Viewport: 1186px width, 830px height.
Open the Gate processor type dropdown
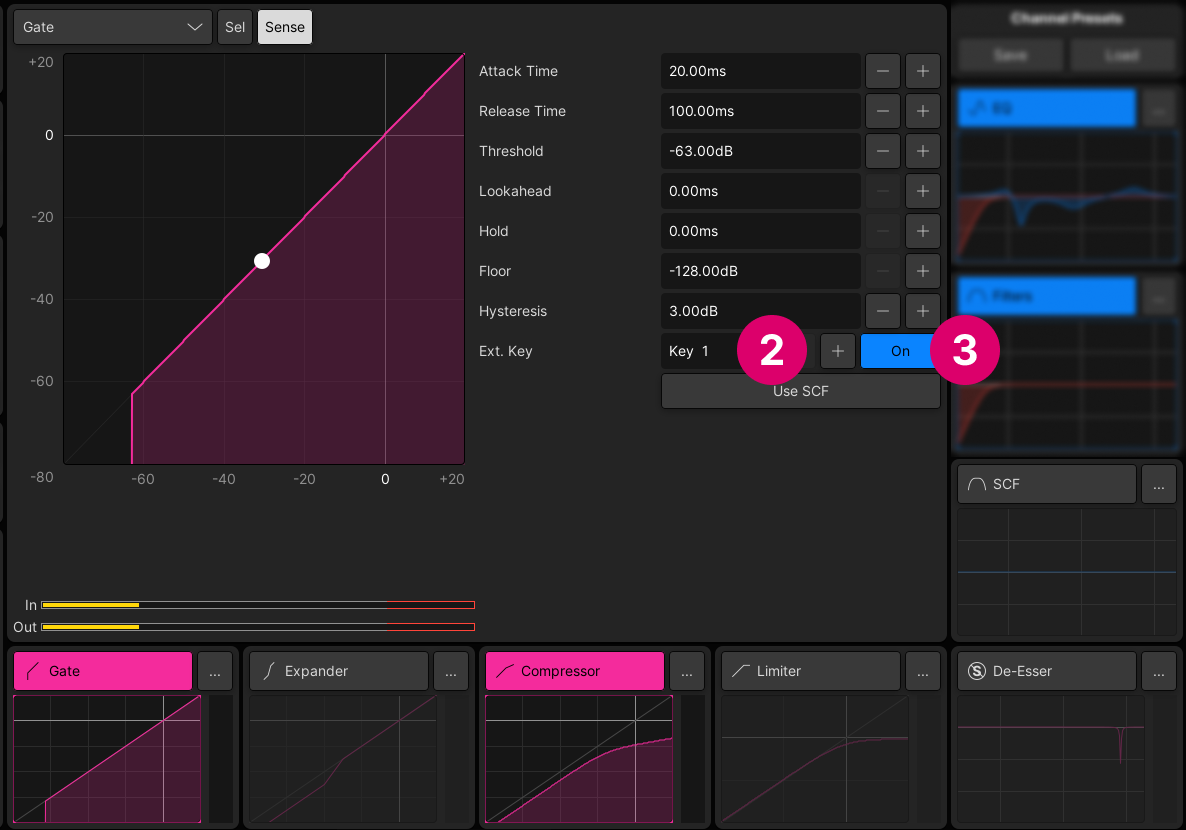[113, 27]
